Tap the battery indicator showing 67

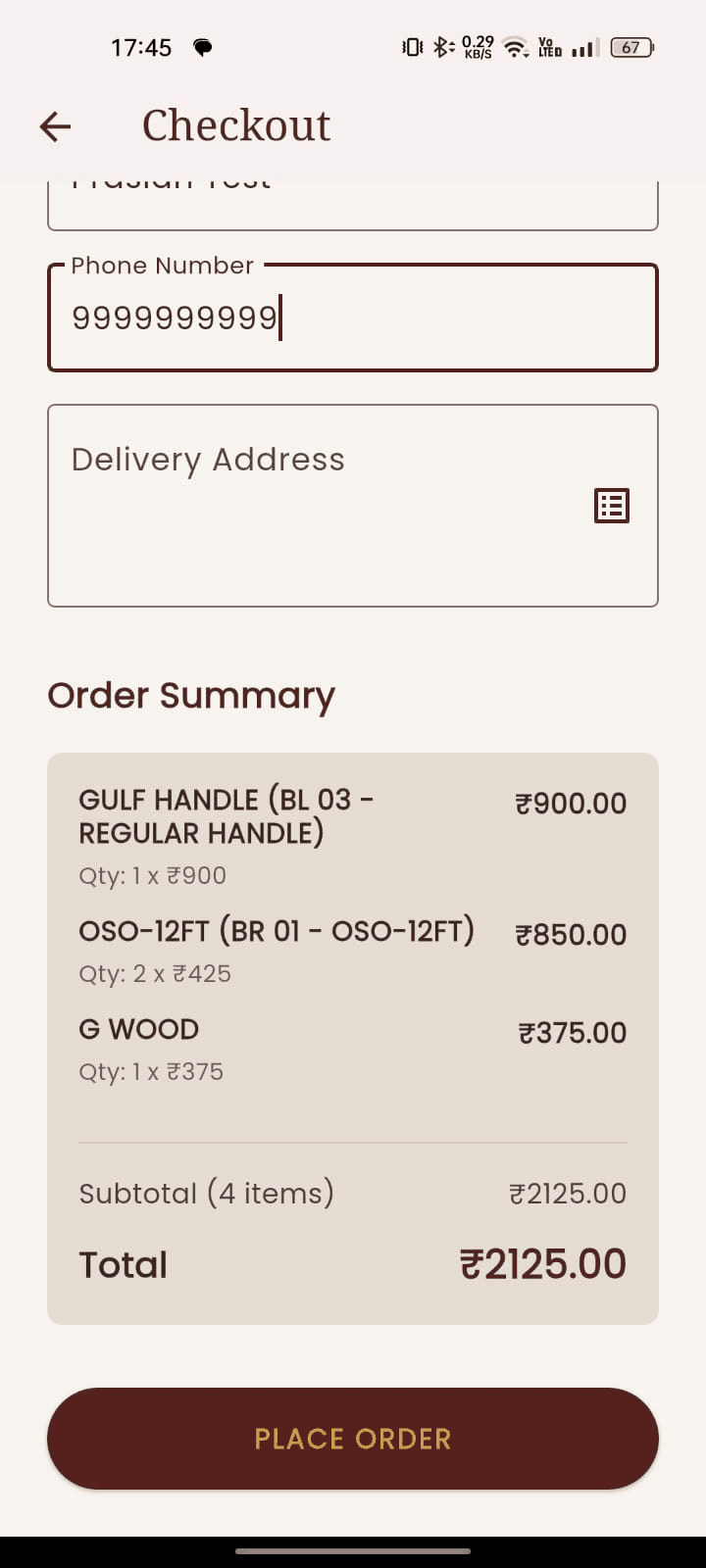[630, 46]
